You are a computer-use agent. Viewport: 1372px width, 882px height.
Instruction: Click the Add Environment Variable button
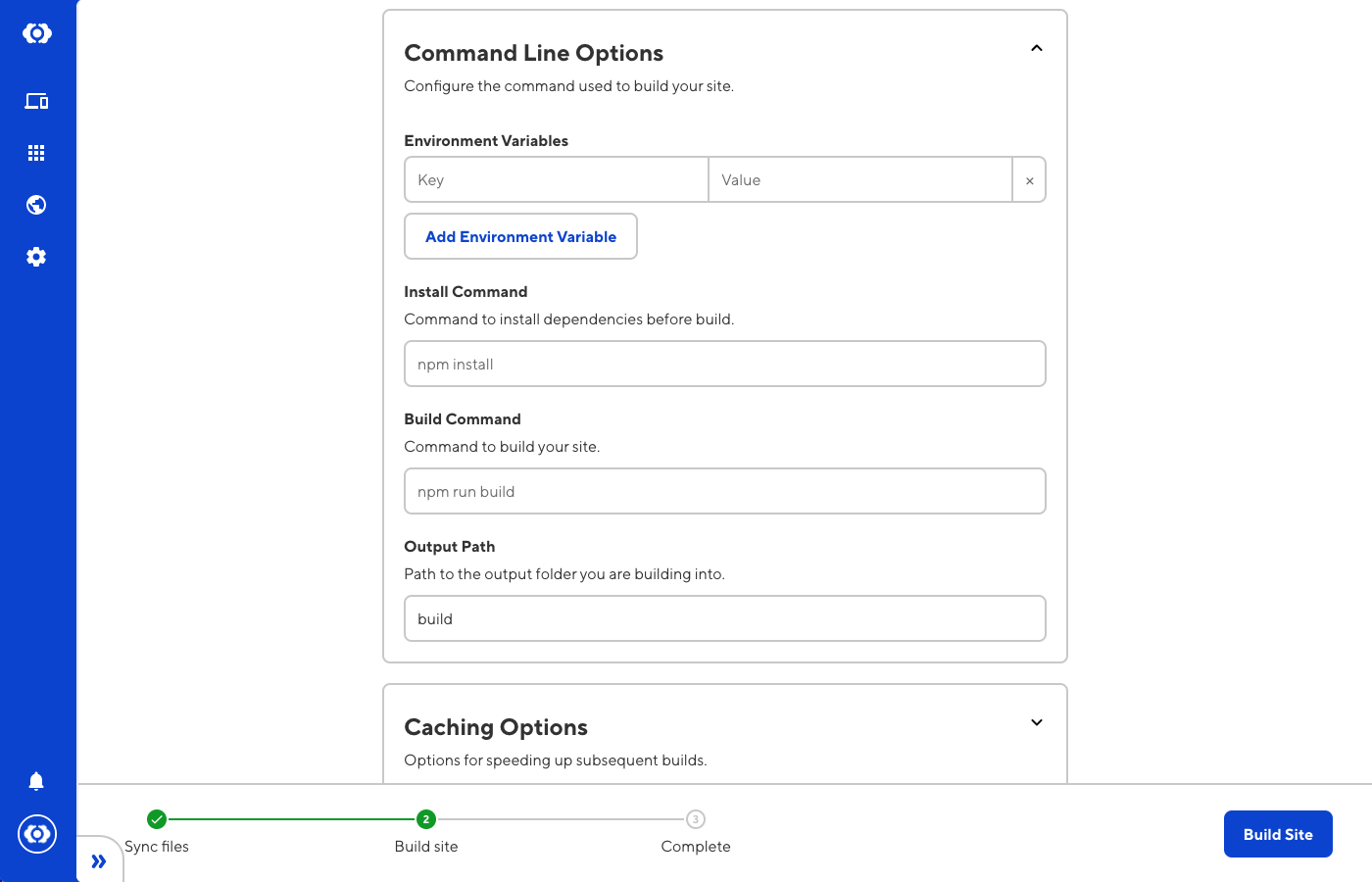pos(520,236)
